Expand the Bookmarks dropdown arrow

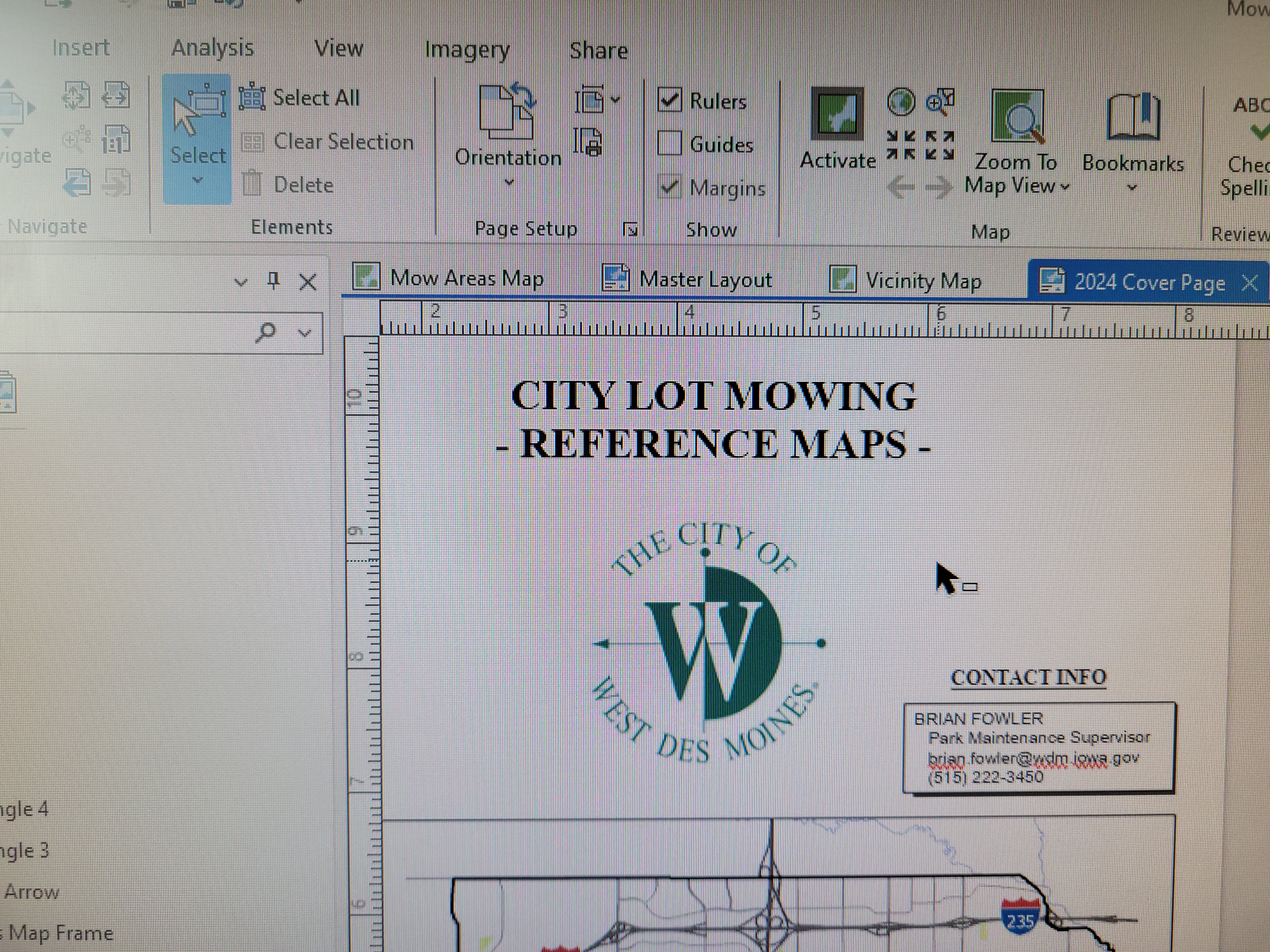1132,188
